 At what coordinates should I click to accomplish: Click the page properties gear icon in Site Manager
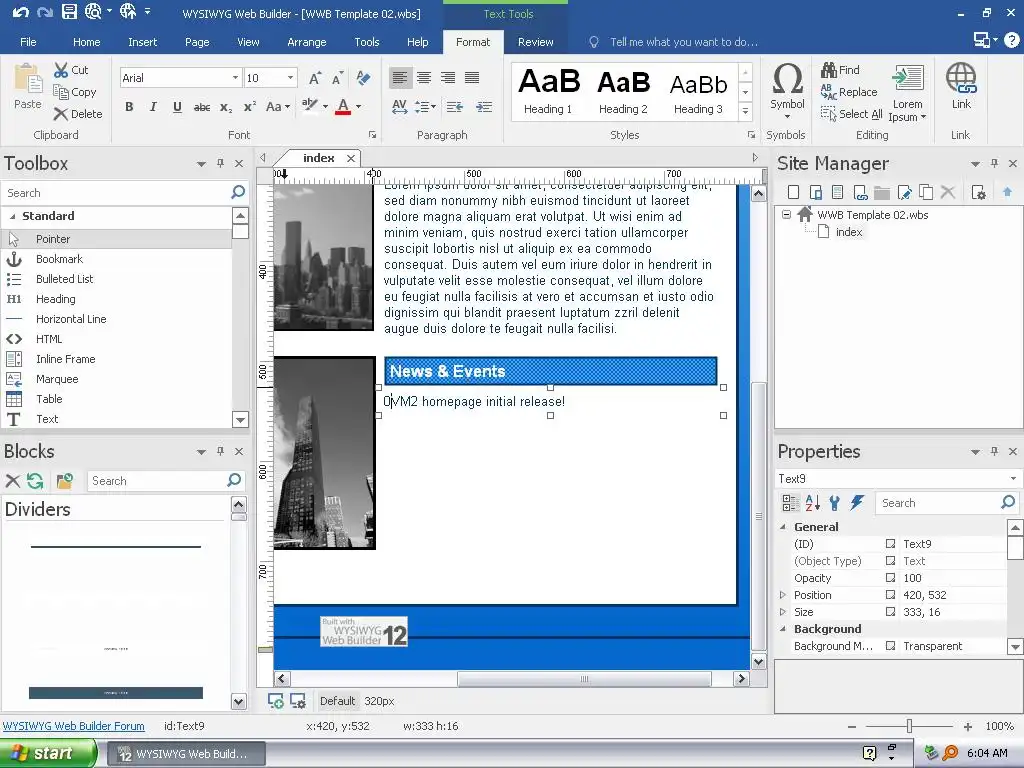tap(978, 192)
